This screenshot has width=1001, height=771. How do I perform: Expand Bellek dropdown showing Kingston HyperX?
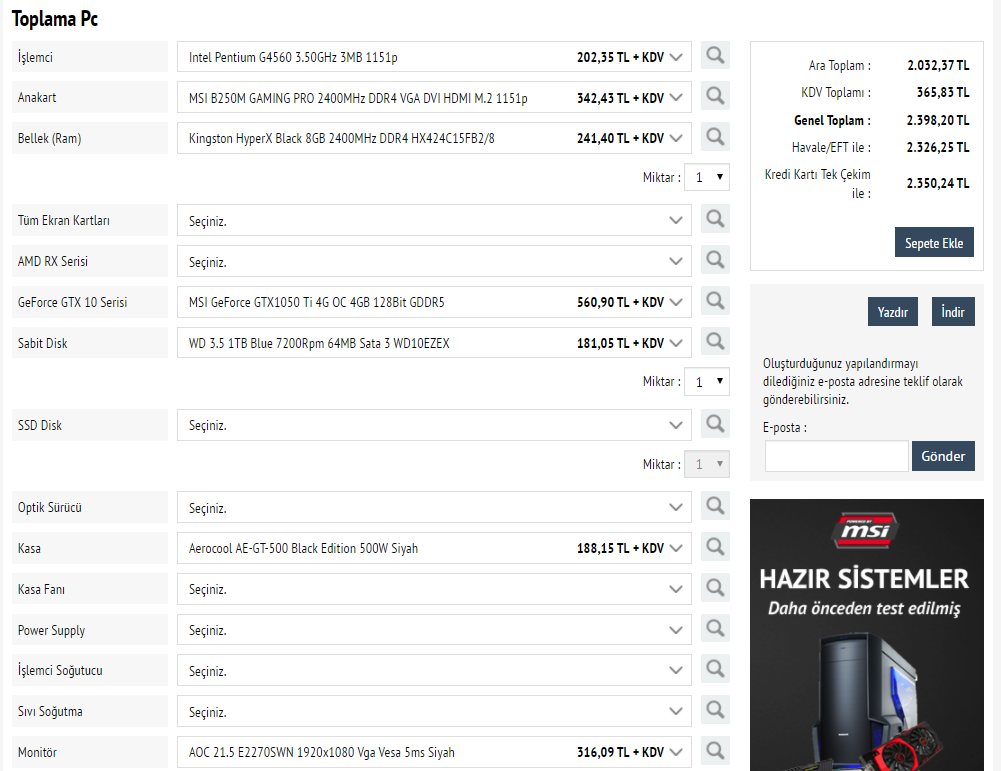(434, 138)
